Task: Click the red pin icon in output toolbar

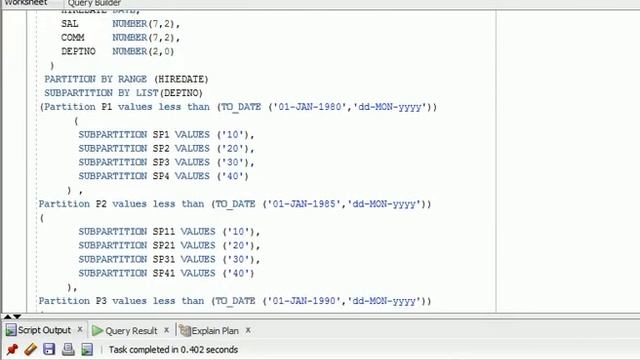Action: [x=12, y=349]
